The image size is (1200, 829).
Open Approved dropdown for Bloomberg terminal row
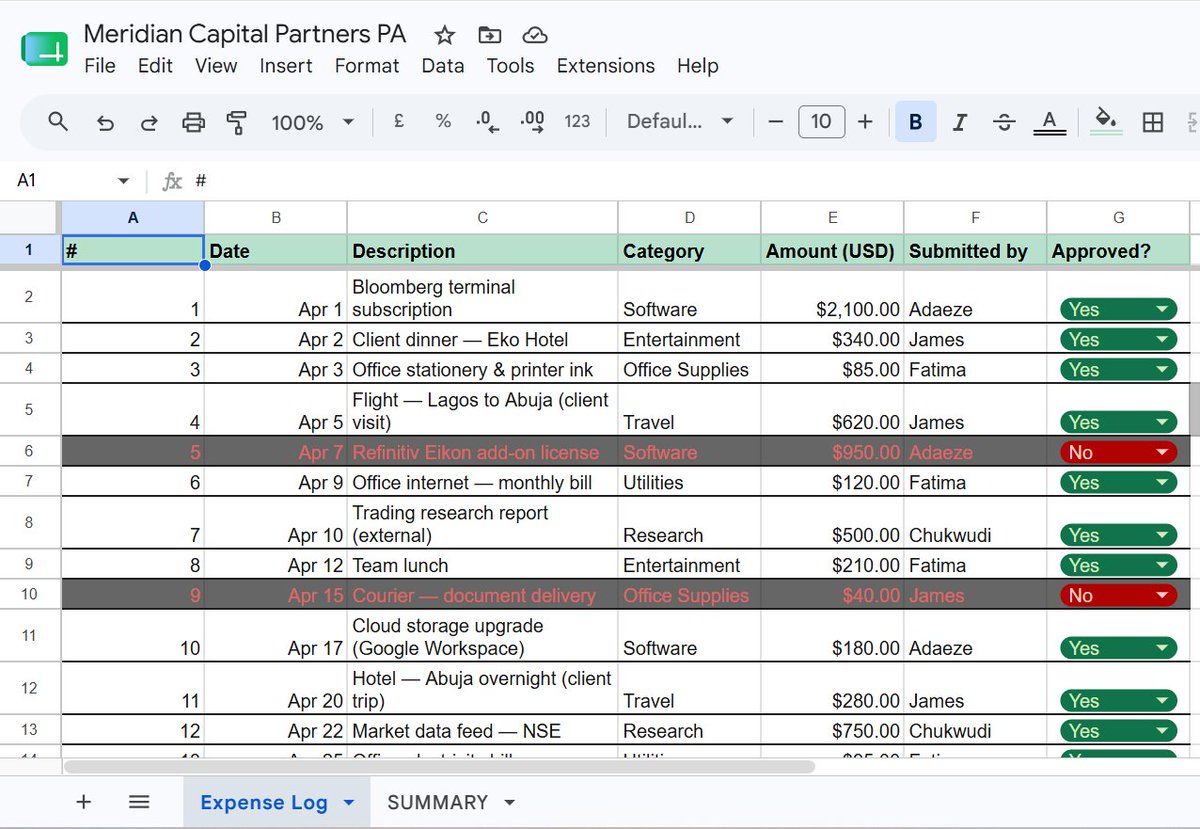click(x=1118, y=309)
